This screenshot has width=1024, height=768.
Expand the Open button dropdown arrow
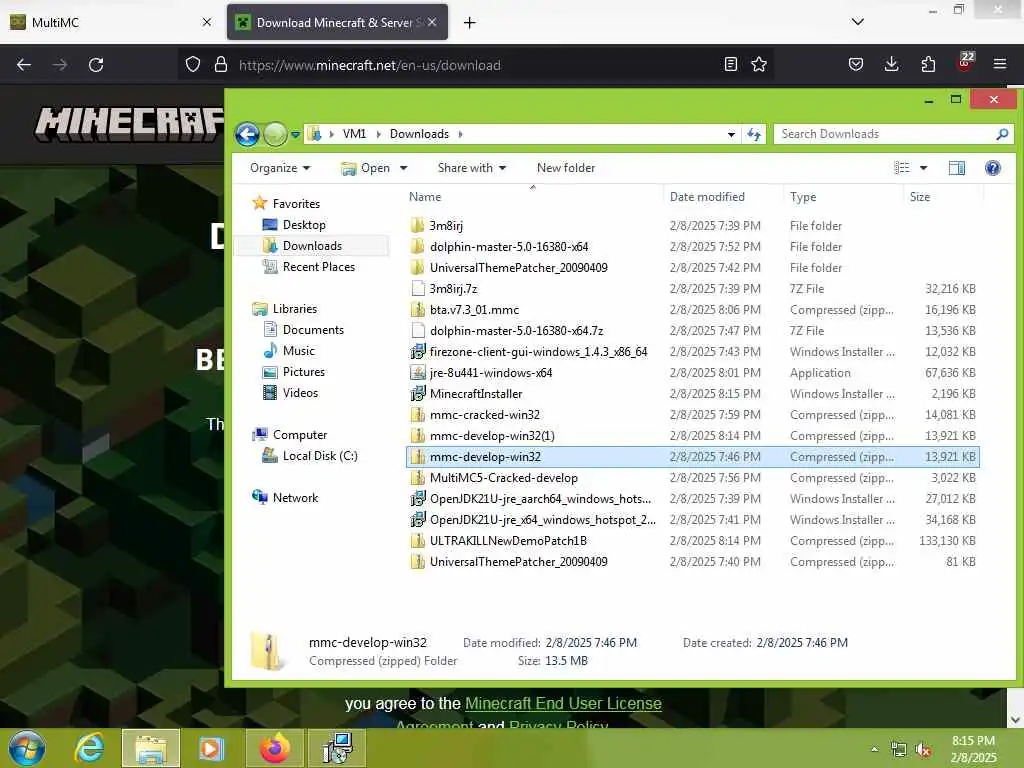pos(404,168)
